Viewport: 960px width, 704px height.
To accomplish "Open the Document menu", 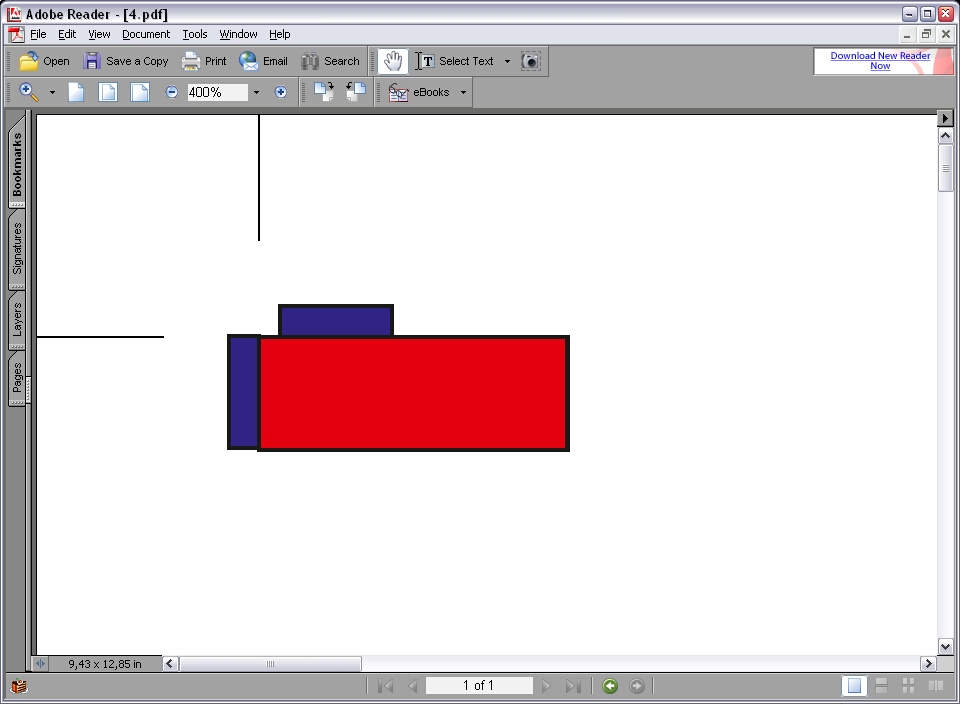I will click(x=146, y=34).
